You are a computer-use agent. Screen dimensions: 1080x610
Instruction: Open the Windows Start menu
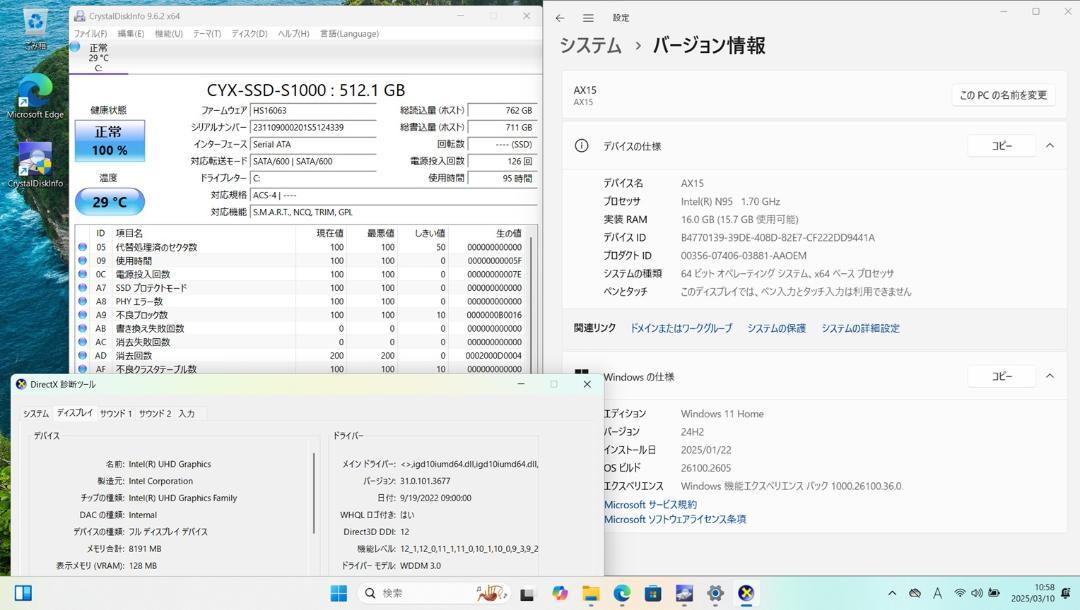click(338, 593)
